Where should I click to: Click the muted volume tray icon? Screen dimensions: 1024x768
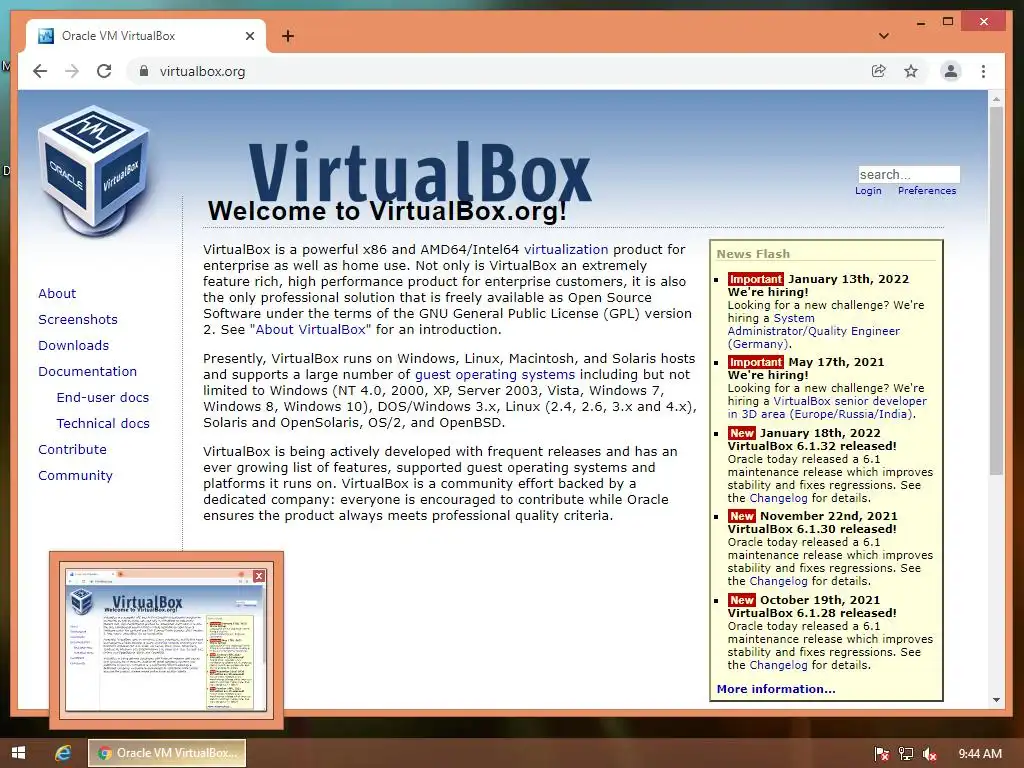click(x=930, y=754)
